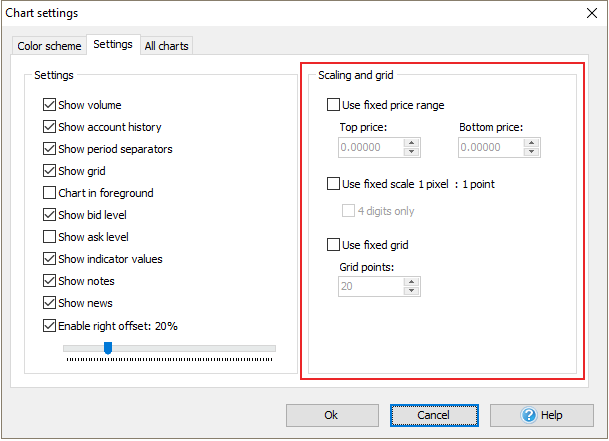Enable Chart in foreground option
609x441 pixels.
coord(50,193)
